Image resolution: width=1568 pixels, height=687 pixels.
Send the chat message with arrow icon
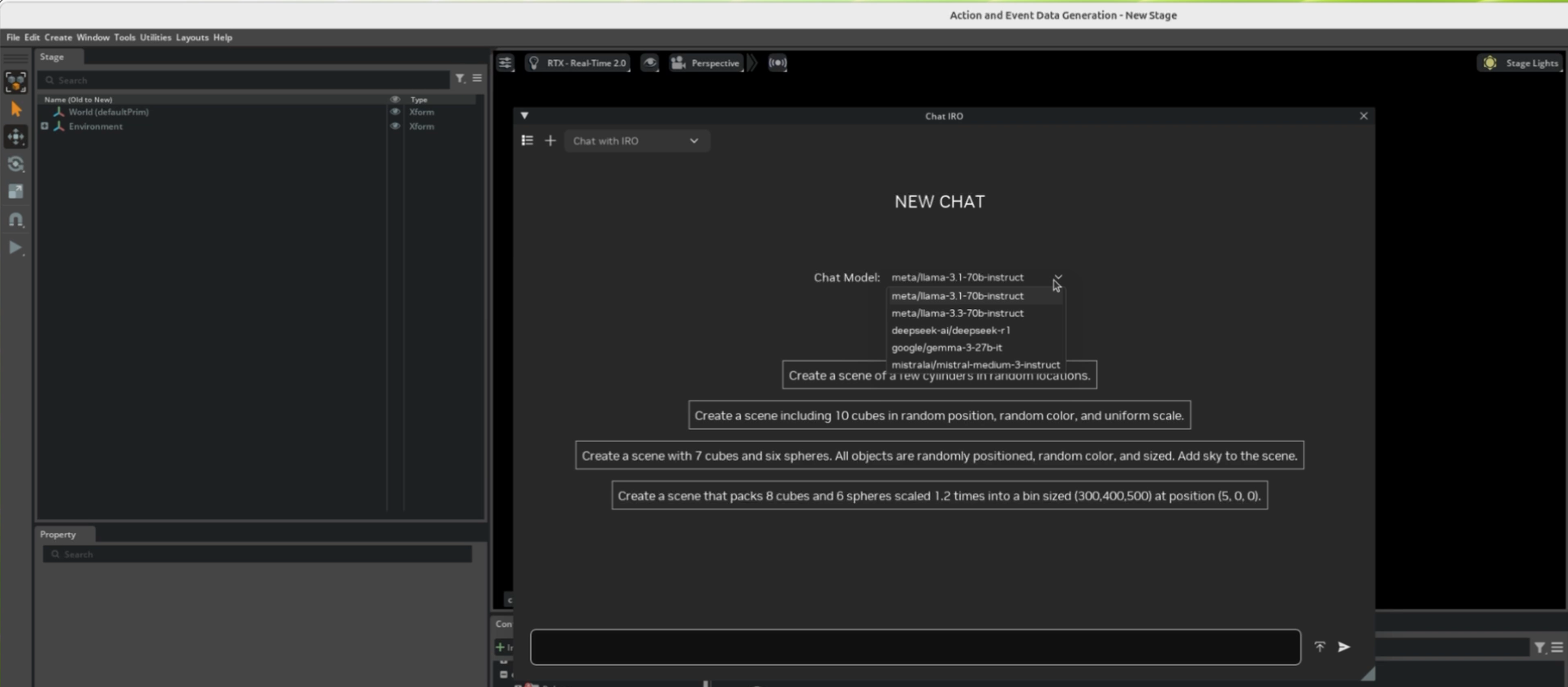(x=1344, y=646)
